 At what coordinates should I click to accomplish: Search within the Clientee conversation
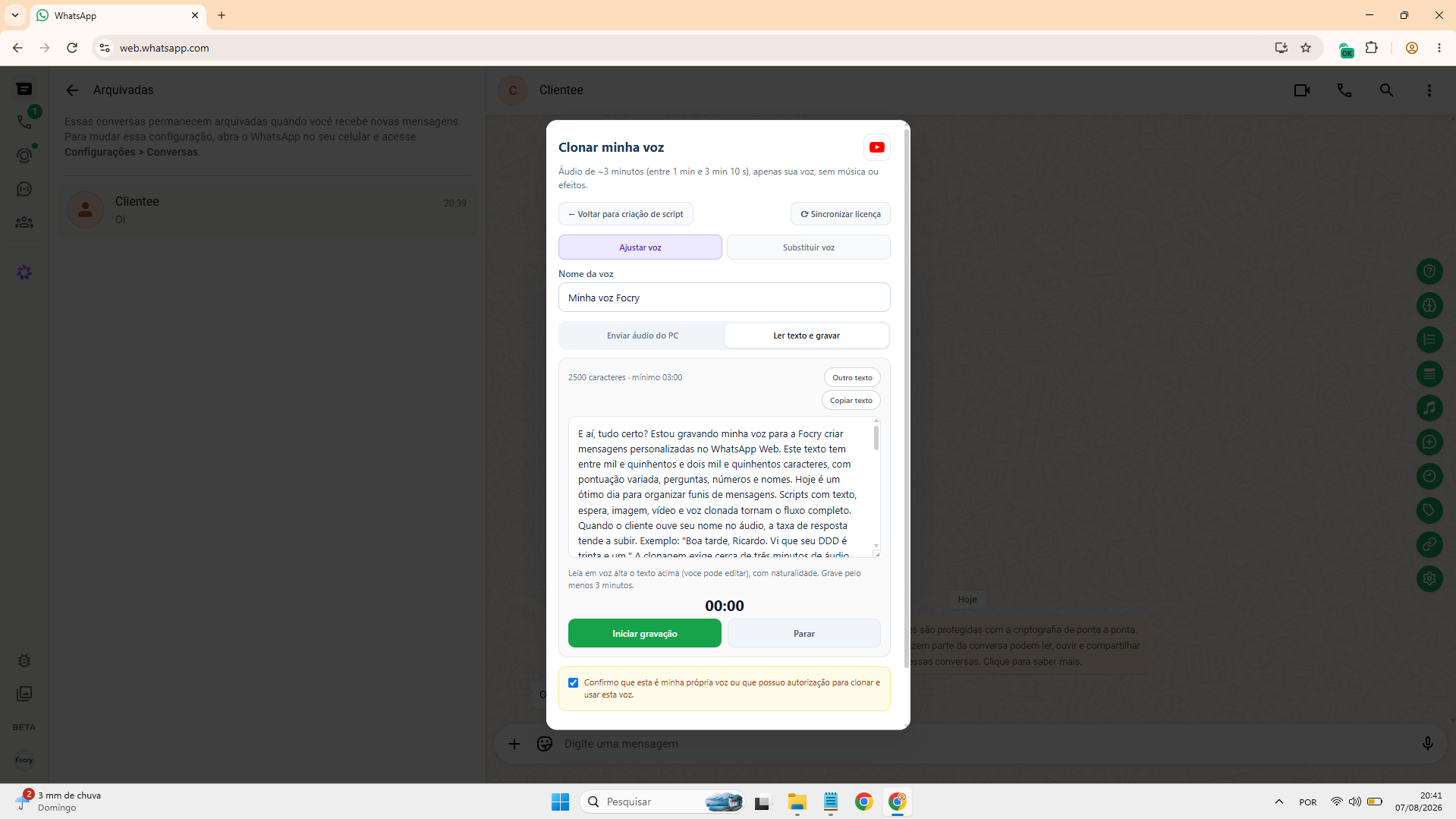(x=1387, y=90)
